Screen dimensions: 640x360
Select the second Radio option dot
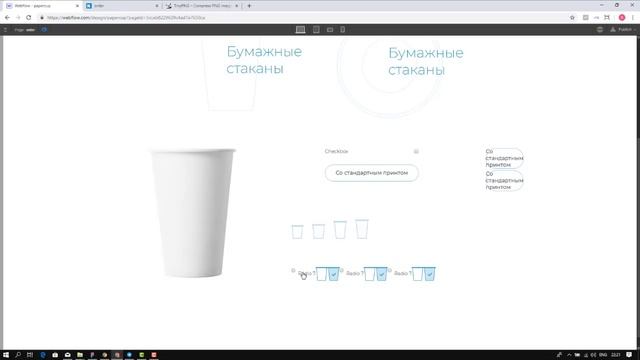pyautogui.click(x=342, y=270)
